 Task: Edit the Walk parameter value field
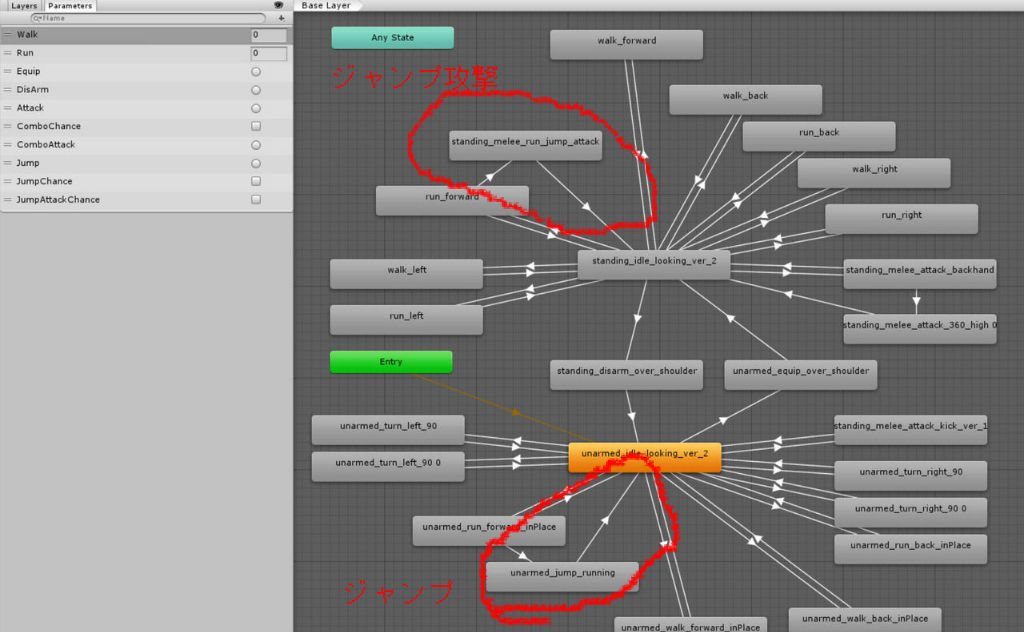pyautogui.click(x=268, y=35)
